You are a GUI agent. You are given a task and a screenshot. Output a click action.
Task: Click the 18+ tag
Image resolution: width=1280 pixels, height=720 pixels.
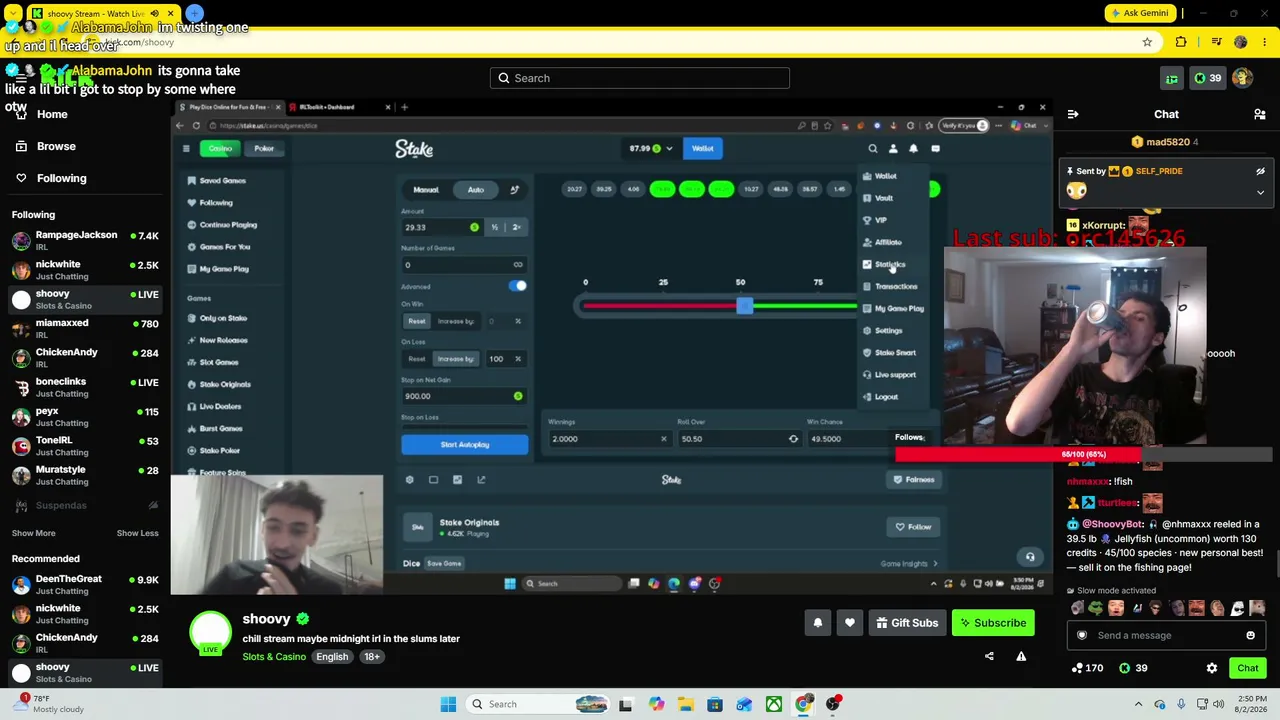(372, 657)
